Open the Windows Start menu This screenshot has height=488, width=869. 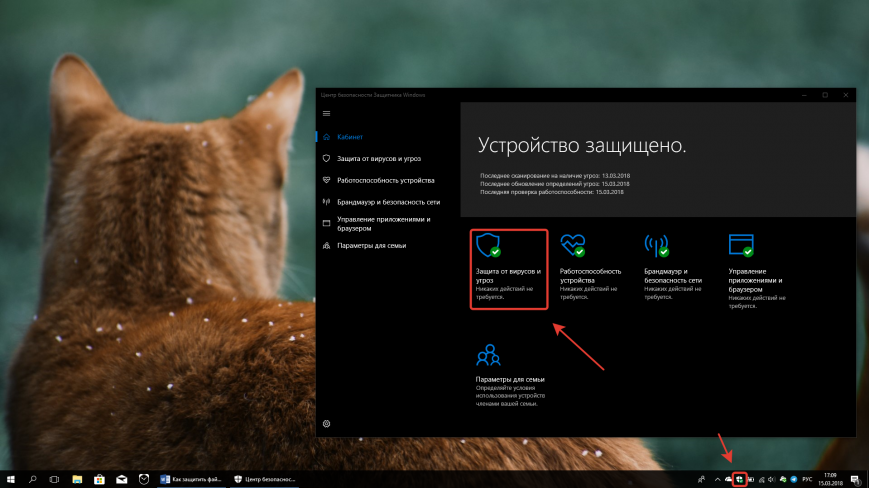coord(11,479)
